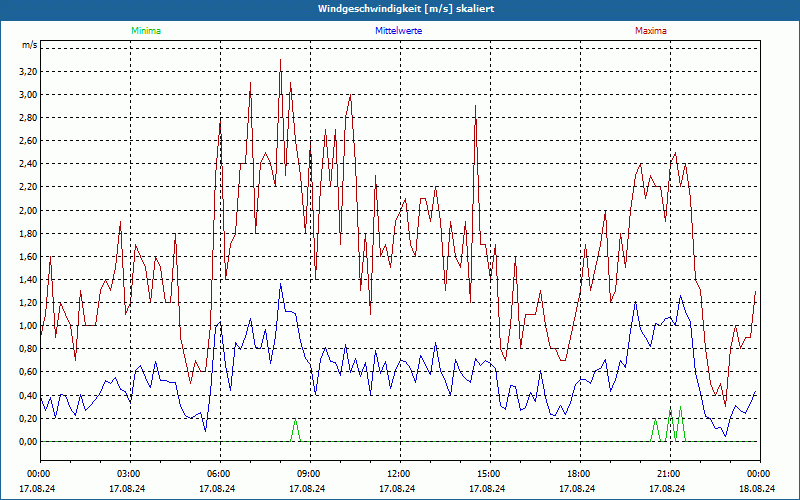The height and width of the screenshot is (500, 800).
Task: Click the 2,20 y-axis value
Action: pyautogui.click(x=28, y=187)
